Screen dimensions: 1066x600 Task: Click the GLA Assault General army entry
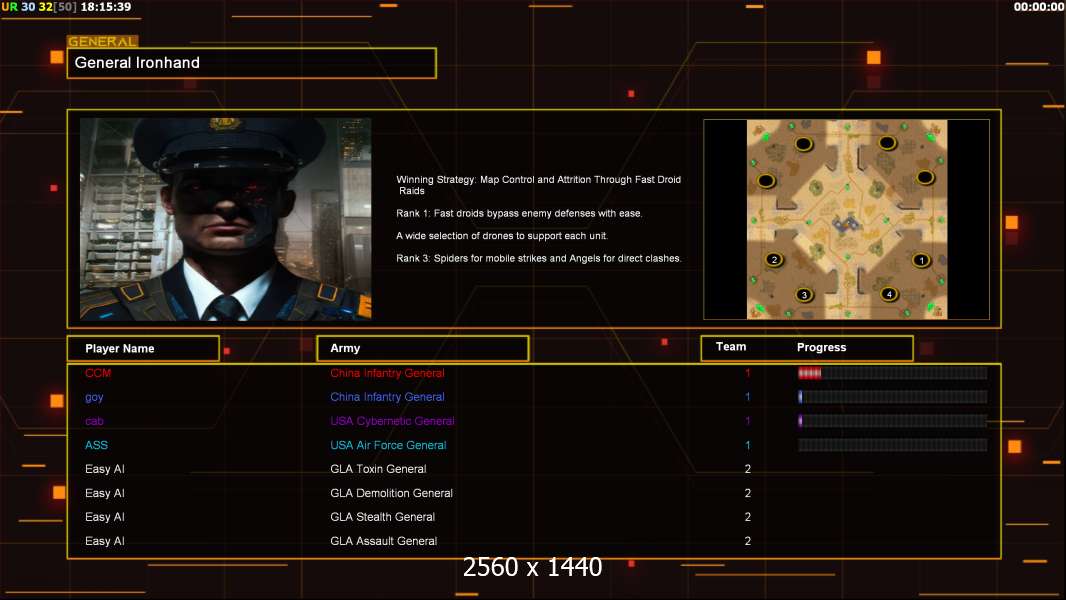tap(383, 541)
